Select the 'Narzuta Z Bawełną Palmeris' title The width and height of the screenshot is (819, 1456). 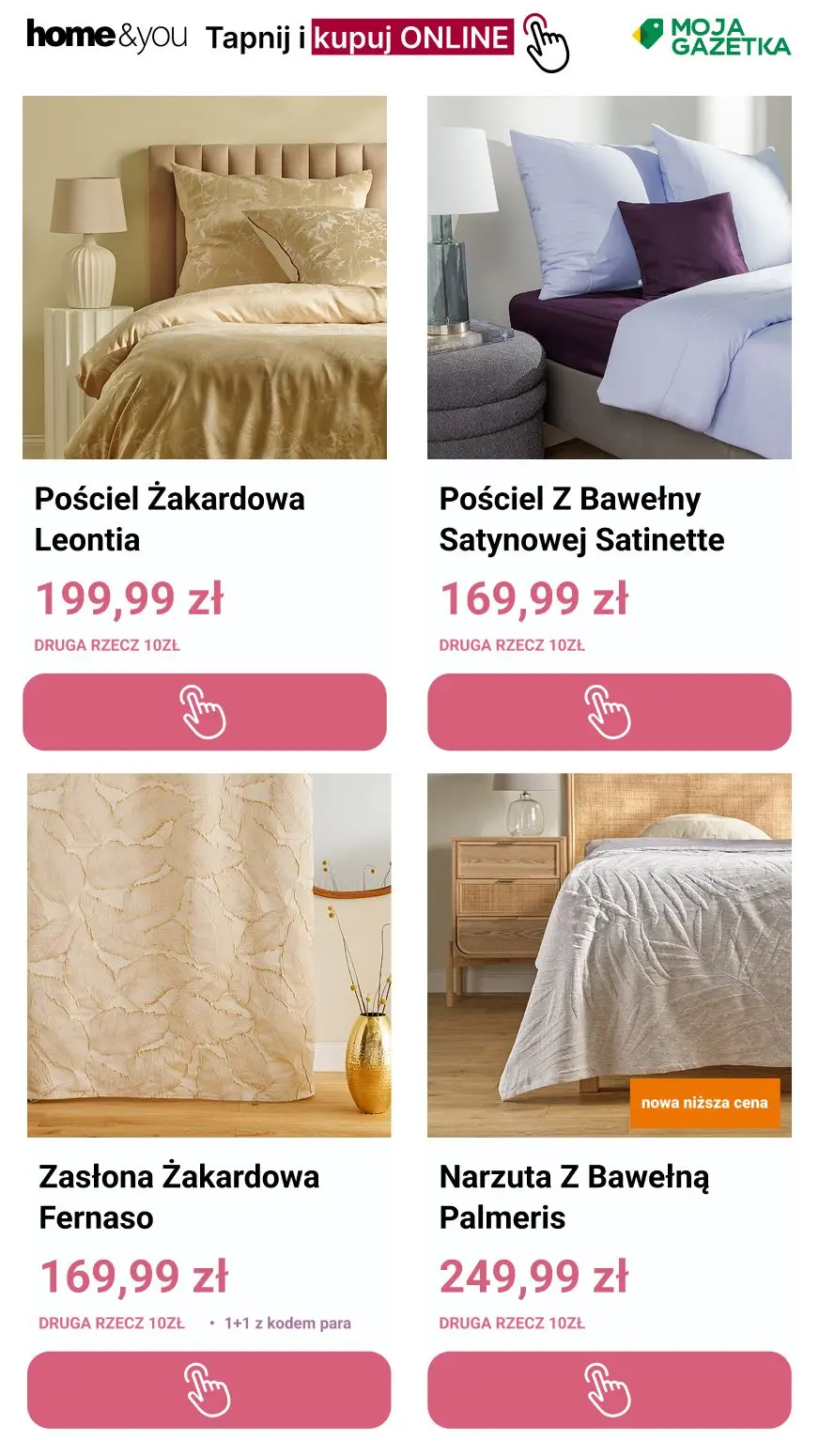575,1197
